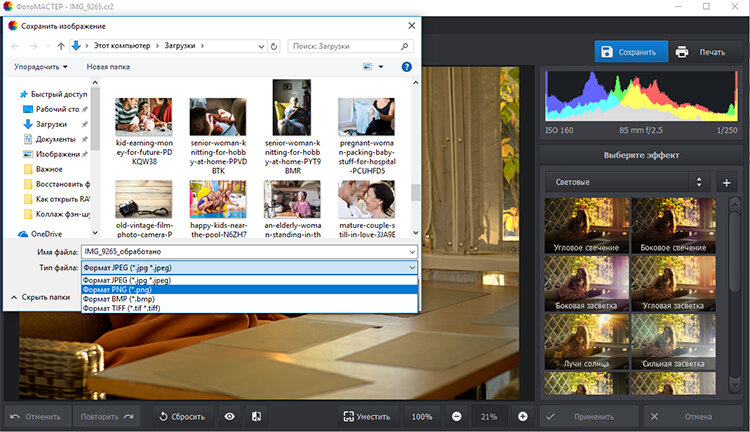Click the effects list vertical scrollbar
Viewport: 750px width, 432px height.
tap(735, 296)
